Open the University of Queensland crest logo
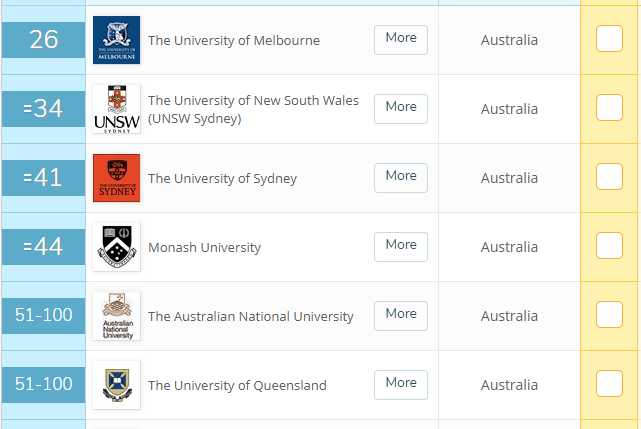The width and height of the screenshot is (641, 429). click(x=117, y=385)
